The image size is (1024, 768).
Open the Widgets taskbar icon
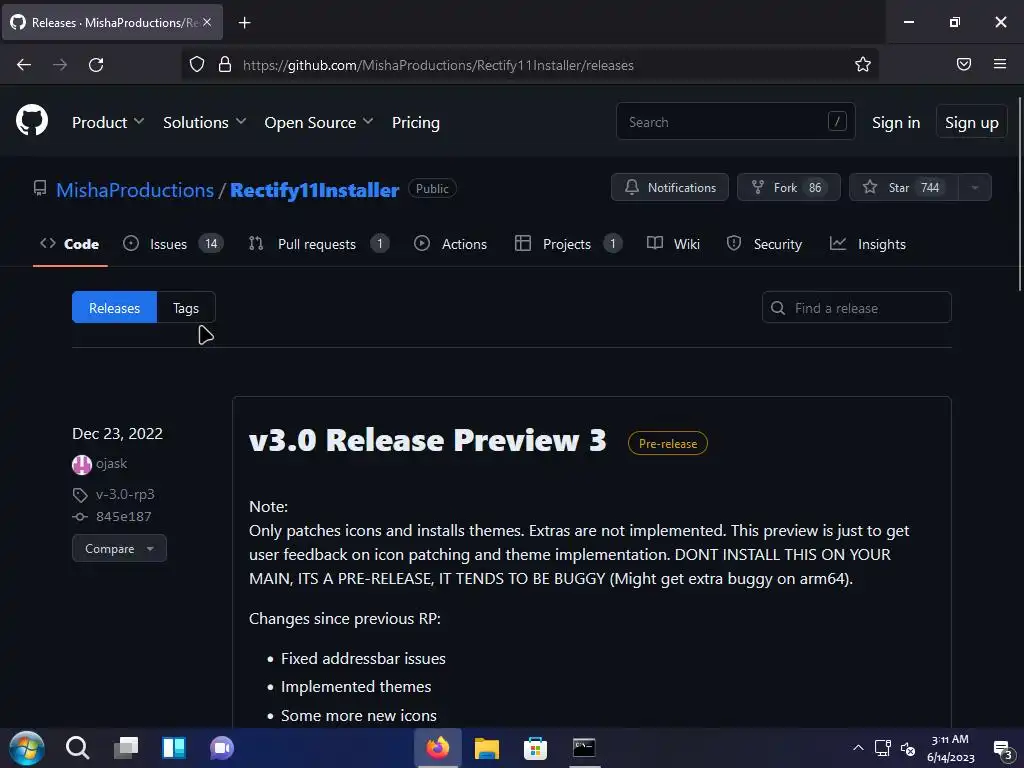(174, 748)
